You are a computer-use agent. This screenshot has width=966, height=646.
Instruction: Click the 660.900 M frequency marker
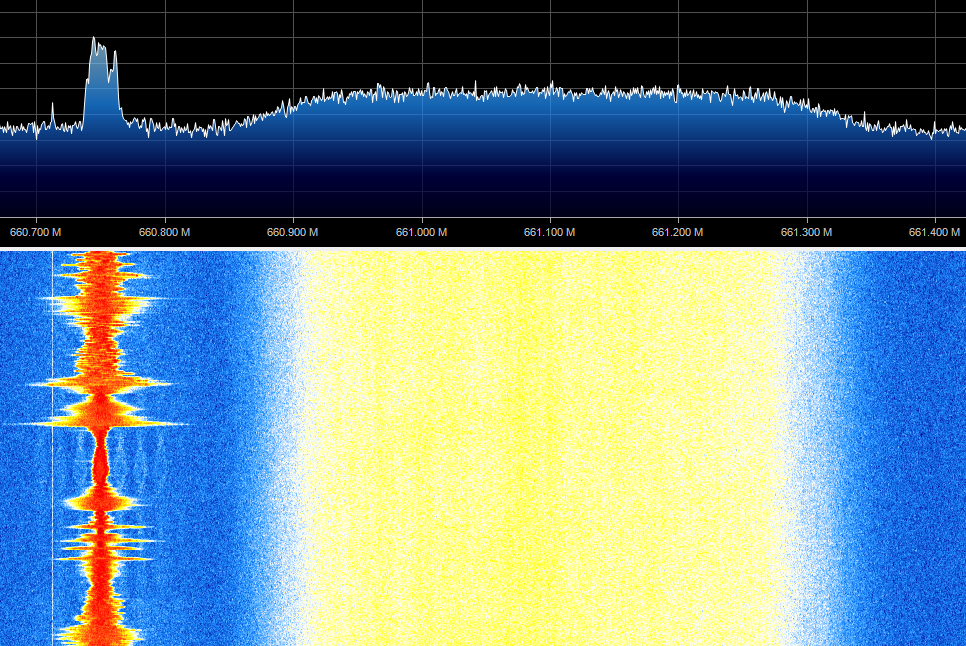coord(293,232)
